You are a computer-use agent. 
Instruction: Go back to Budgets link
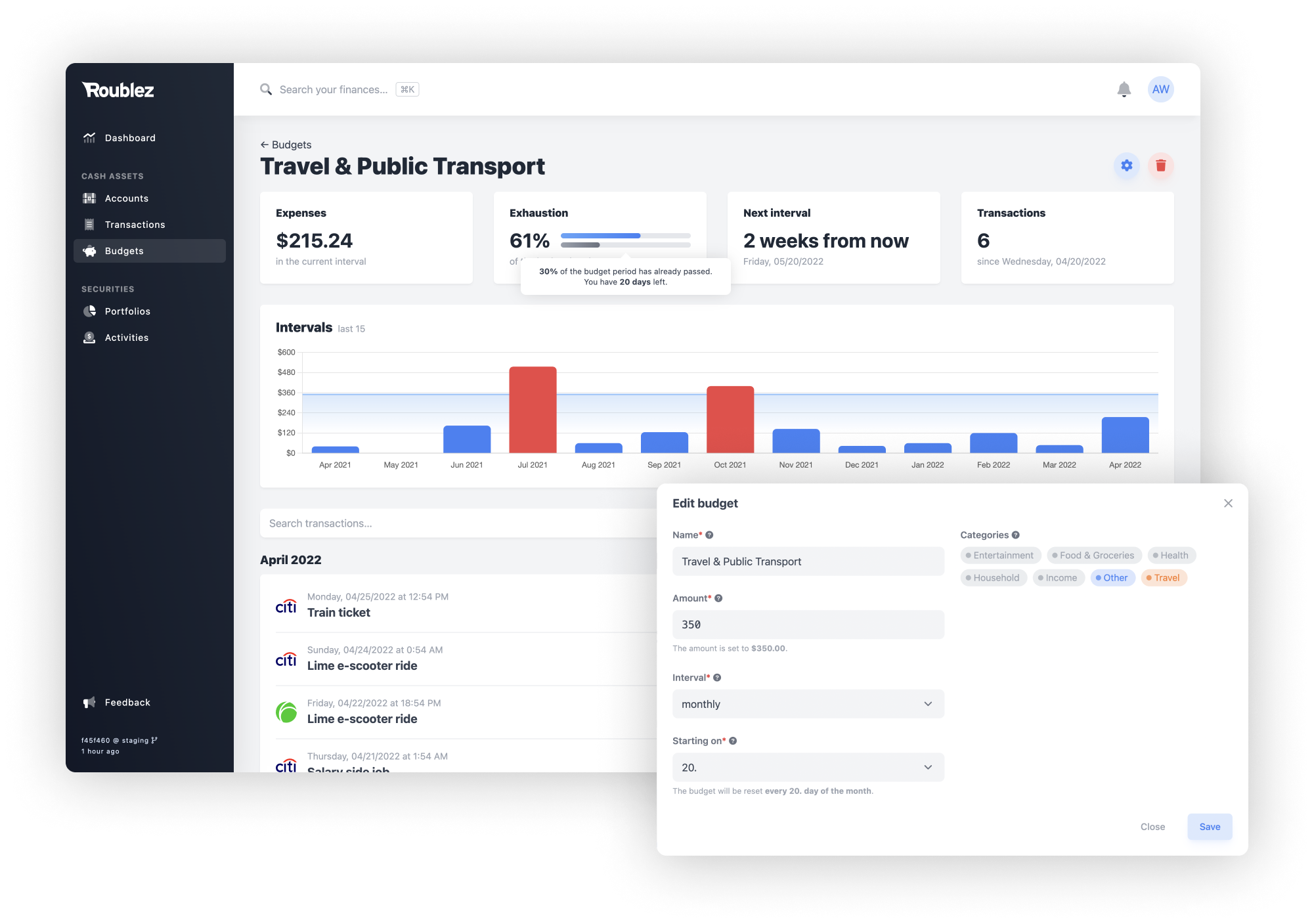click(286, 144)
